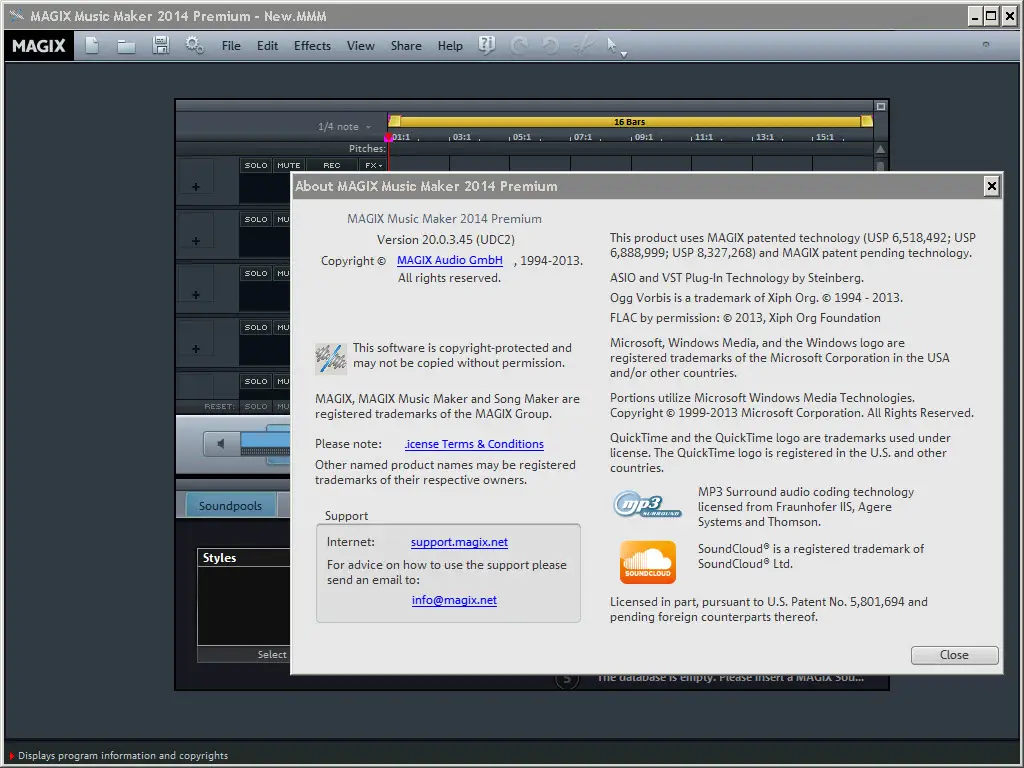
Task: Click the MAGIX program icon beside the copyright notice
Action: tap(330, 359)
